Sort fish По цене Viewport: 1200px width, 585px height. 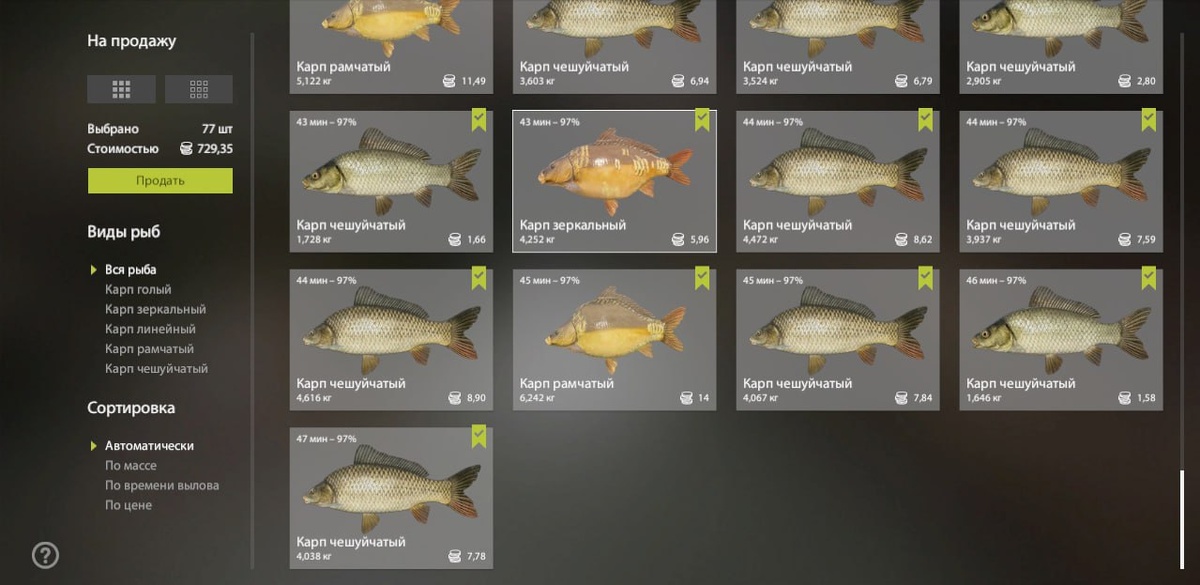[129, 505]
